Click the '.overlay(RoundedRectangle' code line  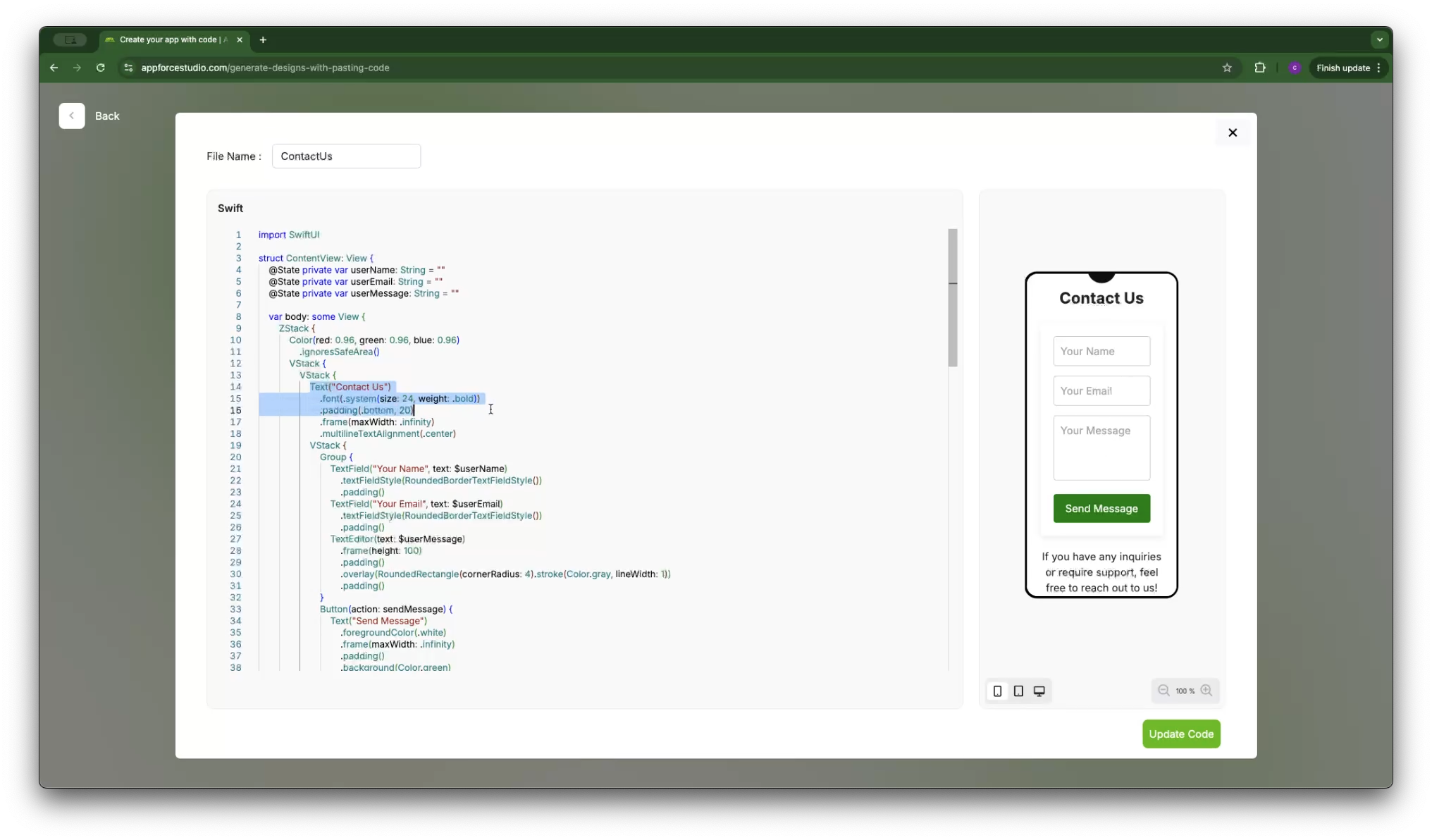pyautogui.click(x=505, y=574)
